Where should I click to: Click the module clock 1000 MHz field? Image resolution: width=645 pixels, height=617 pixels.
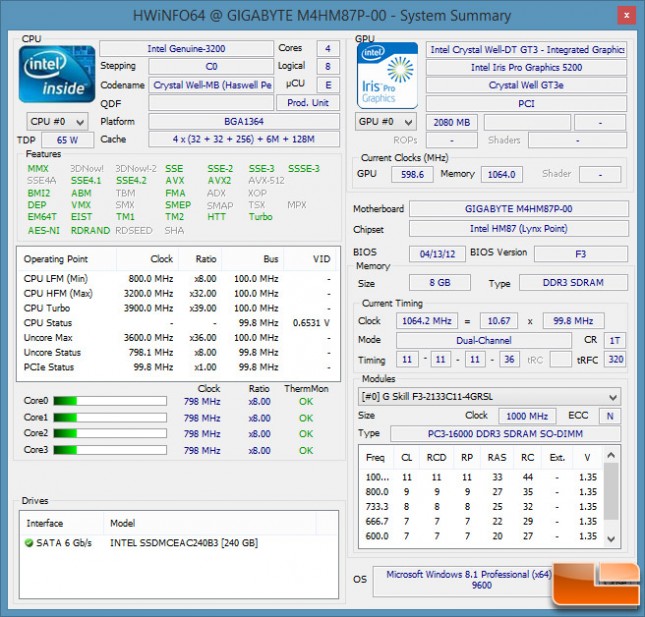[x=527, y=416]
